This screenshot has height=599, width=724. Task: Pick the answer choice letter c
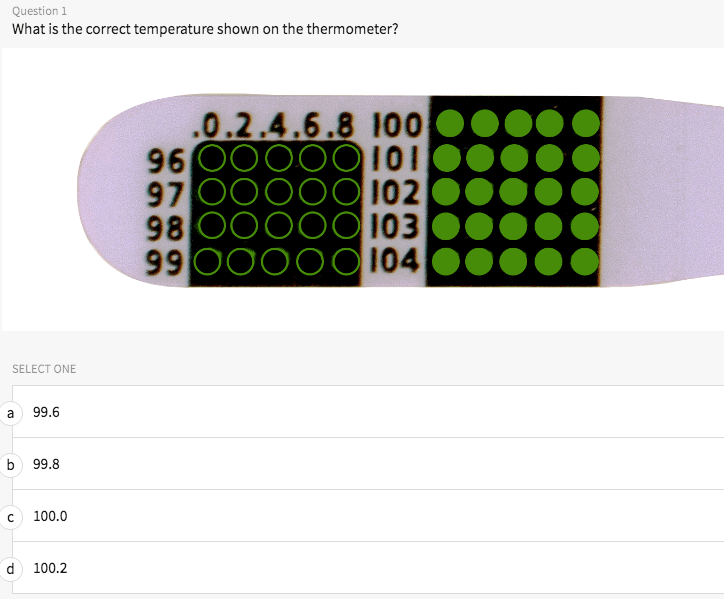pos(11,516)
